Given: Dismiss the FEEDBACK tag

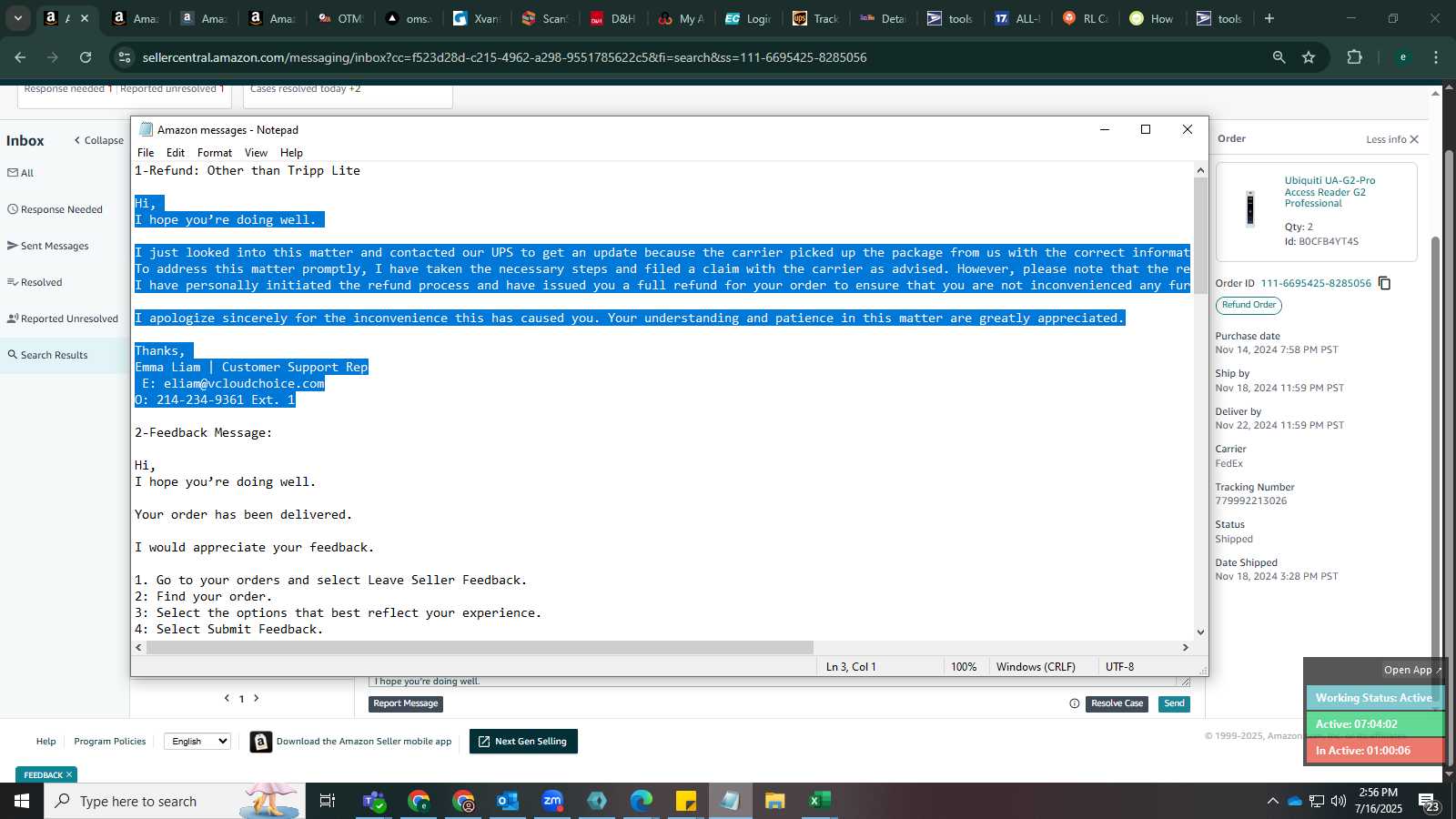Looking at the screenshot, I should point(69,775).
